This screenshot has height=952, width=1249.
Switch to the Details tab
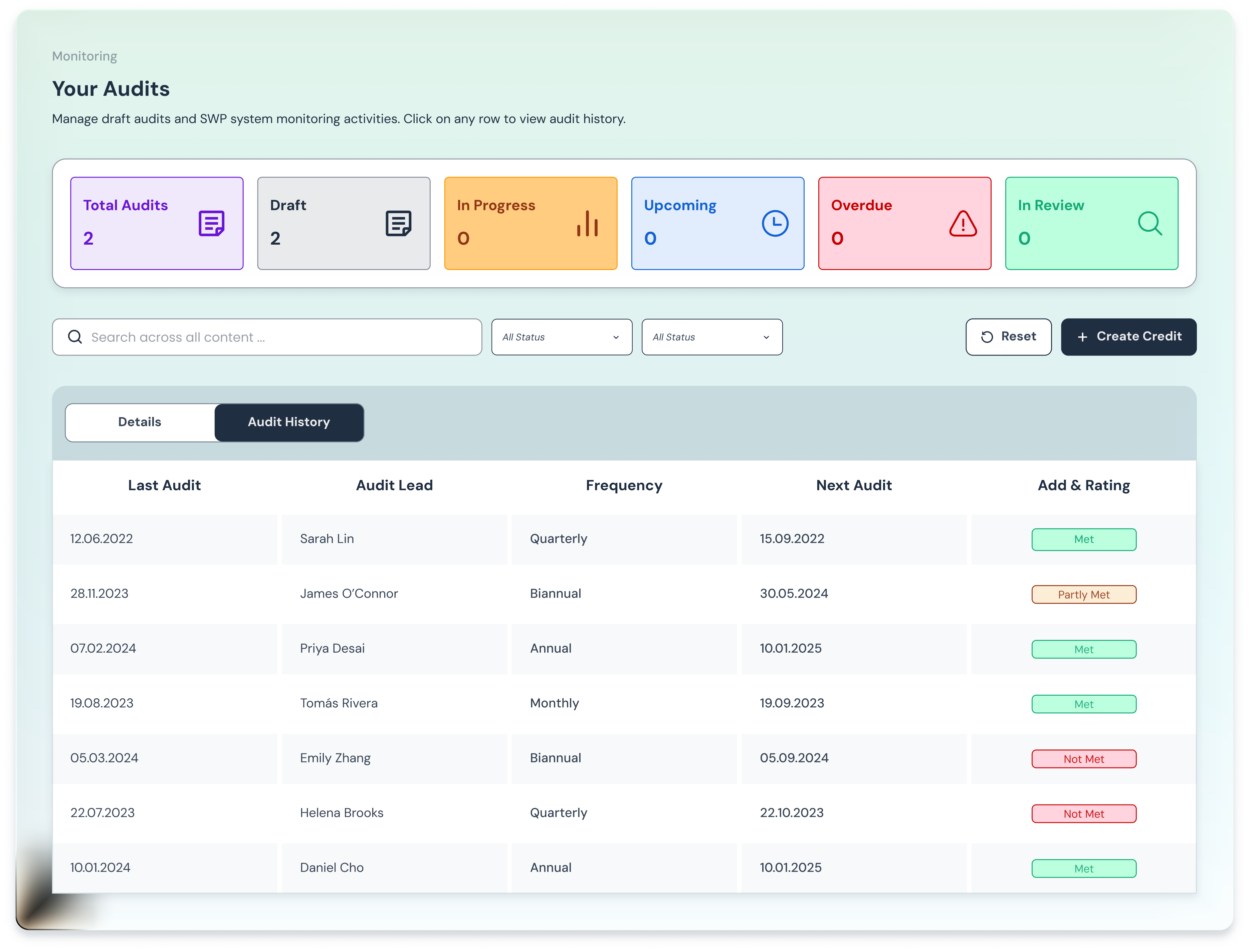tap(140, 422)
